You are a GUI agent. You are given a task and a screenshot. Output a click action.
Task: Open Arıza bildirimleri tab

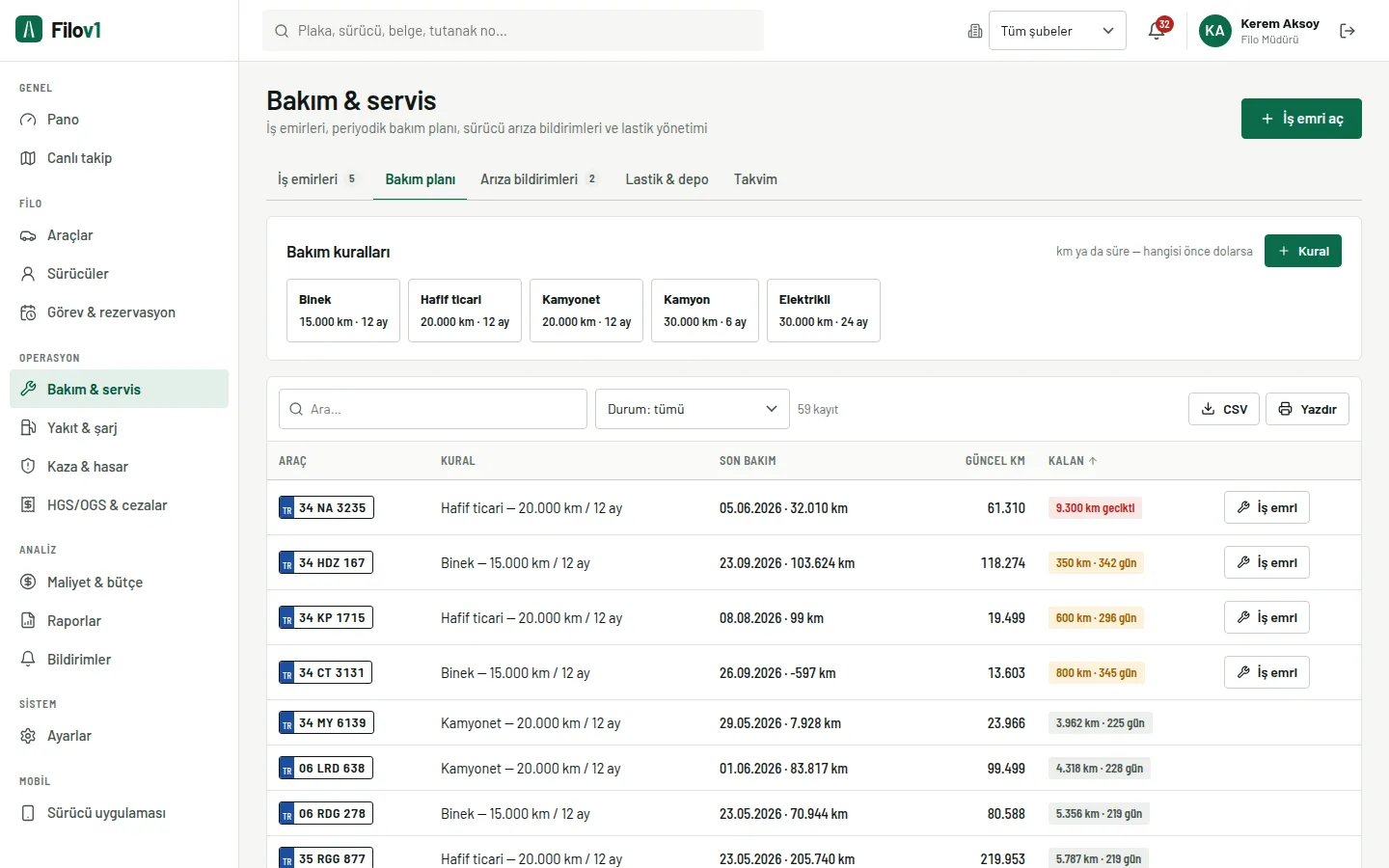[539, 179]
